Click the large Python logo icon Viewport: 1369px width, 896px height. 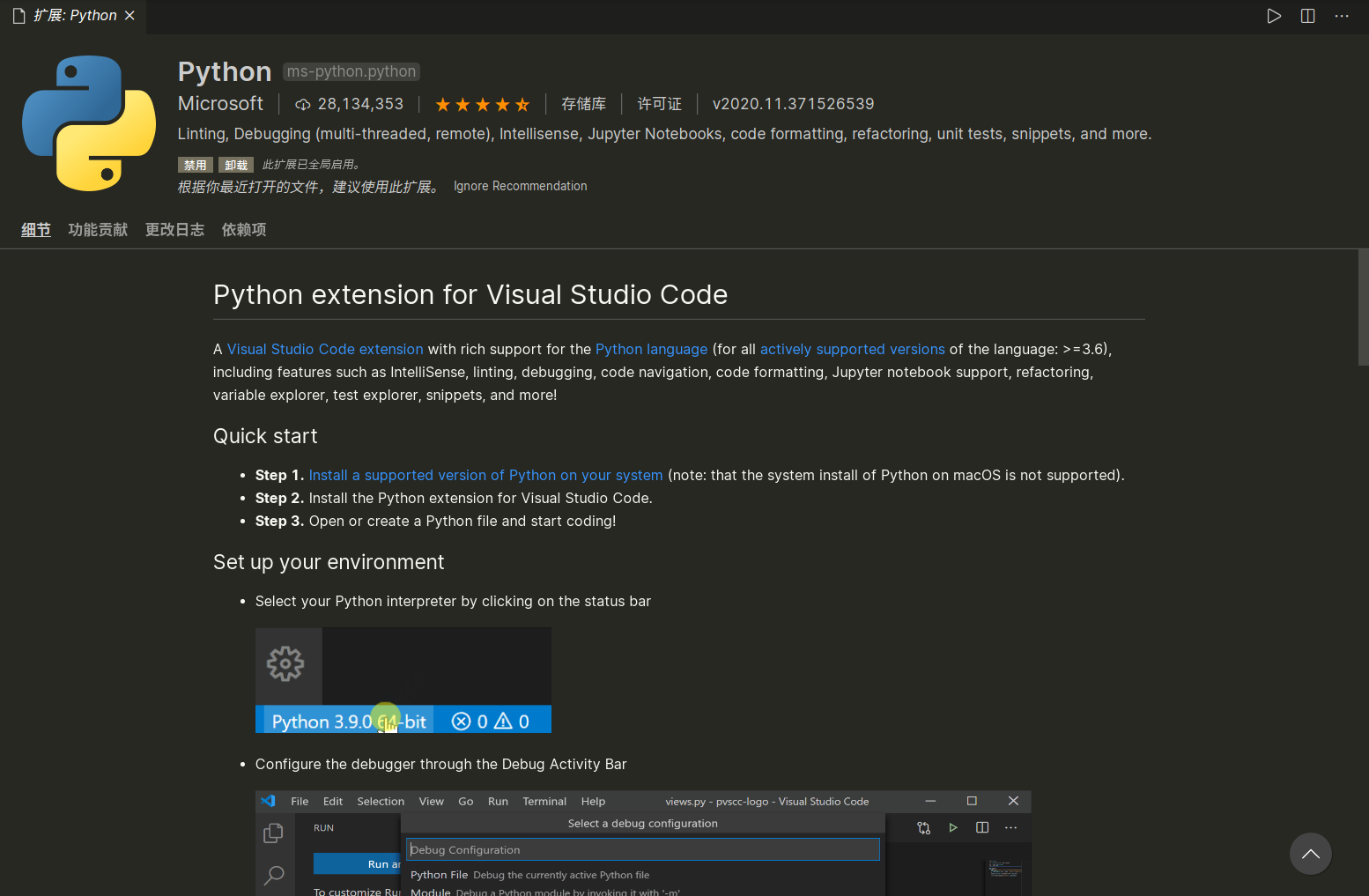click(x=89, y=123)
